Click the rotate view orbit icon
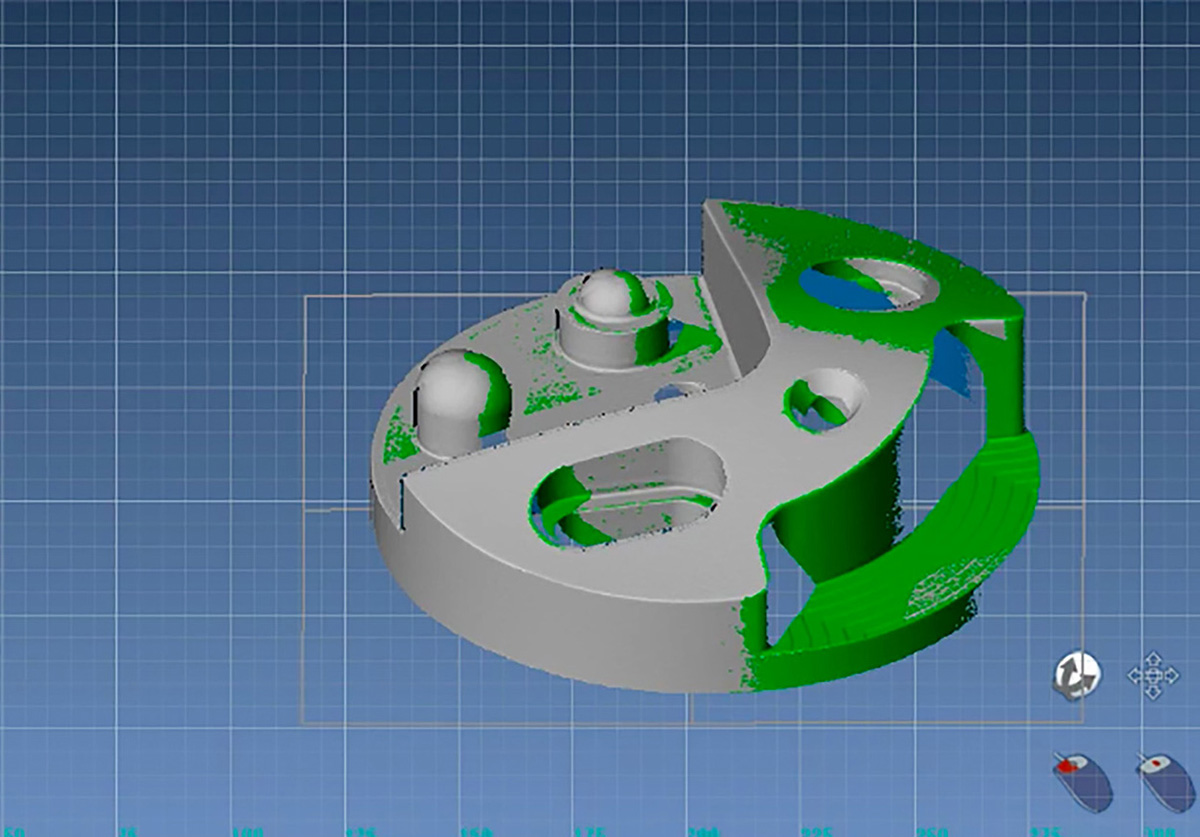Image resolution: width=1200 pixels, height=837 pixels. [1076, 674]
